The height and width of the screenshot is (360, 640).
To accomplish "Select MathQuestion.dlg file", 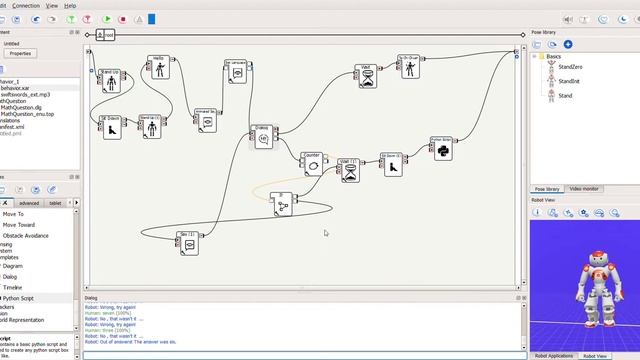I will coord(21,107).
